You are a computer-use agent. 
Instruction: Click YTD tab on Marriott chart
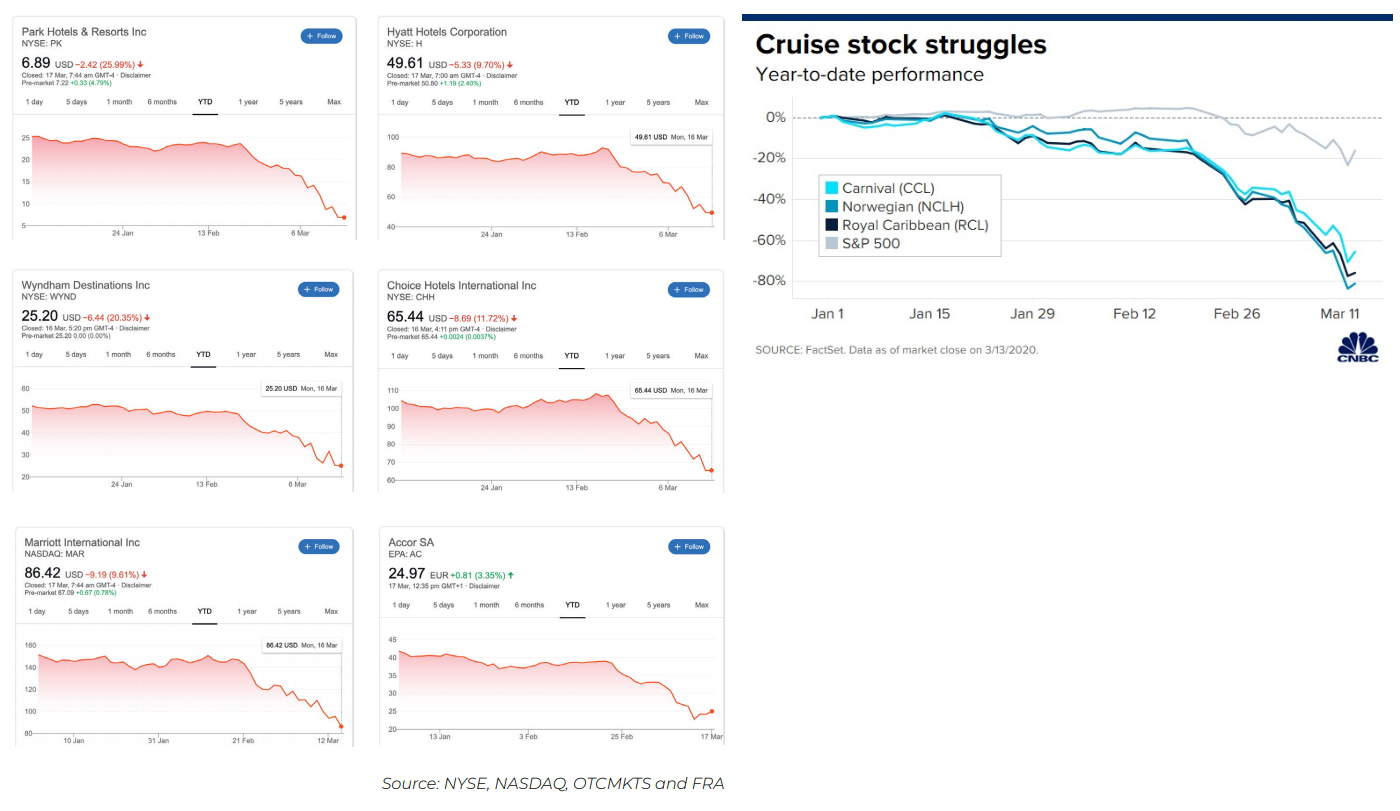click(x=204, y=611)
